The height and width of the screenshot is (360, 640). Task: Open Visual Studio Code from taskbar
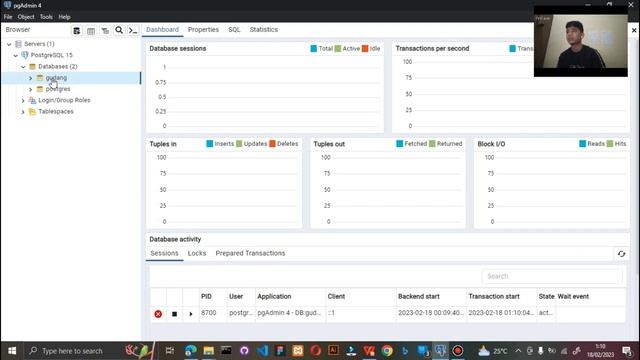(x=262, y=351)
